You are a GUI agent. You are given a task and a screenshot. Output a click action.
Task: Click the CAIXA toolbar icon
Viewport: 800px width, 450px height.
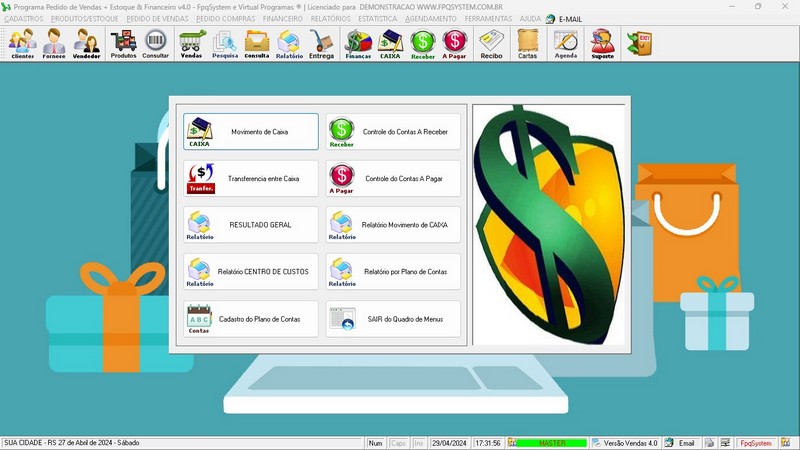click(390, 44)
